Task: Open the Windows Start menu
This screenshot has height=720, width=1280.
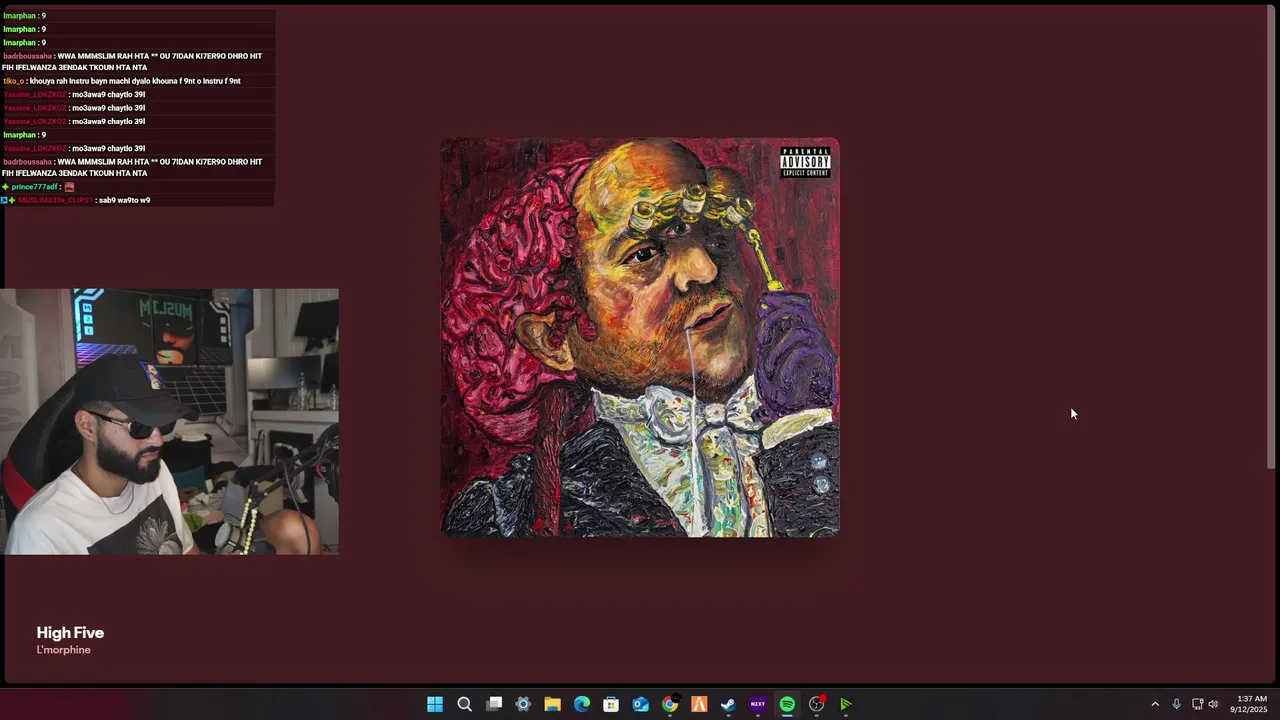Action: pyautogui.click(x=435, y=704)
